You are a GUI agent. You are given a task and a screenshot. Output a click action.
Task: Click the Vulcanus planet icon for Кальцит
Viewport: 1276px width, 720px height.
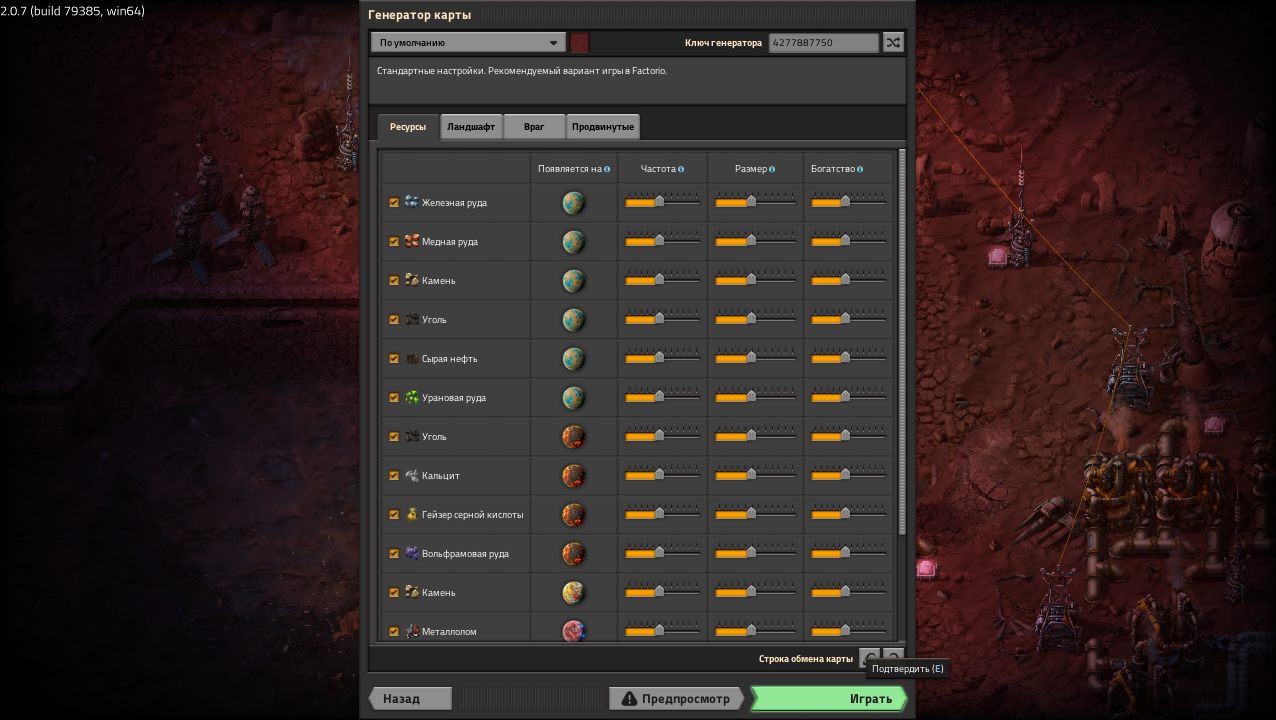tap(573, 476)
